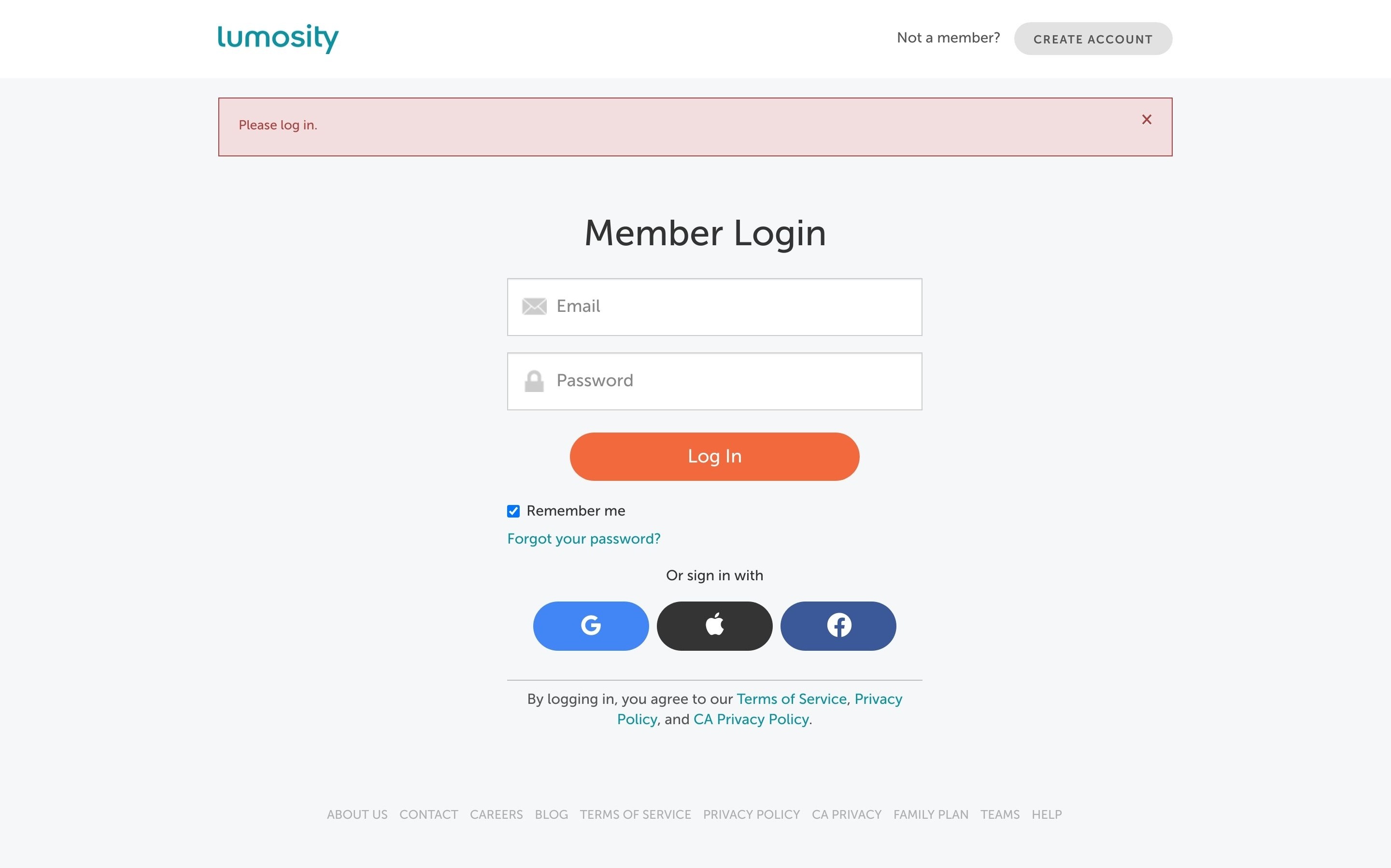Click the padlock icon in Password field
This screenshot has width=1391, height=868.
534,381
